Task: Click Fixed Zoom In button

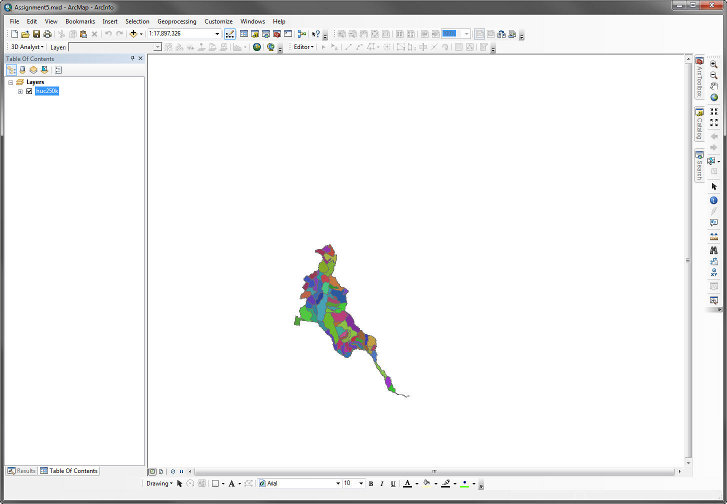Action: click(x=714, y=112)
